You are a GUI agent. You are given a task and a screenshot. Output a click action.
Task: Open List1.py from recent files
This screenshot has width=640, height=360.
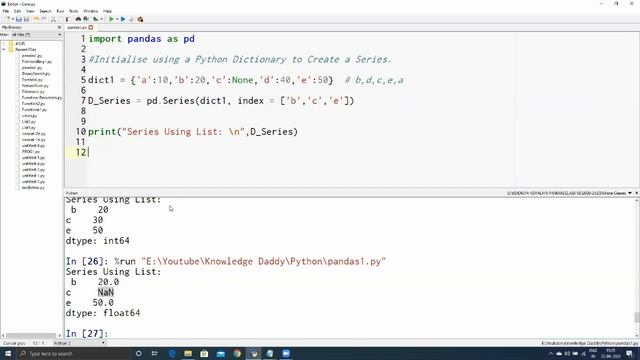tap(29, 128)
